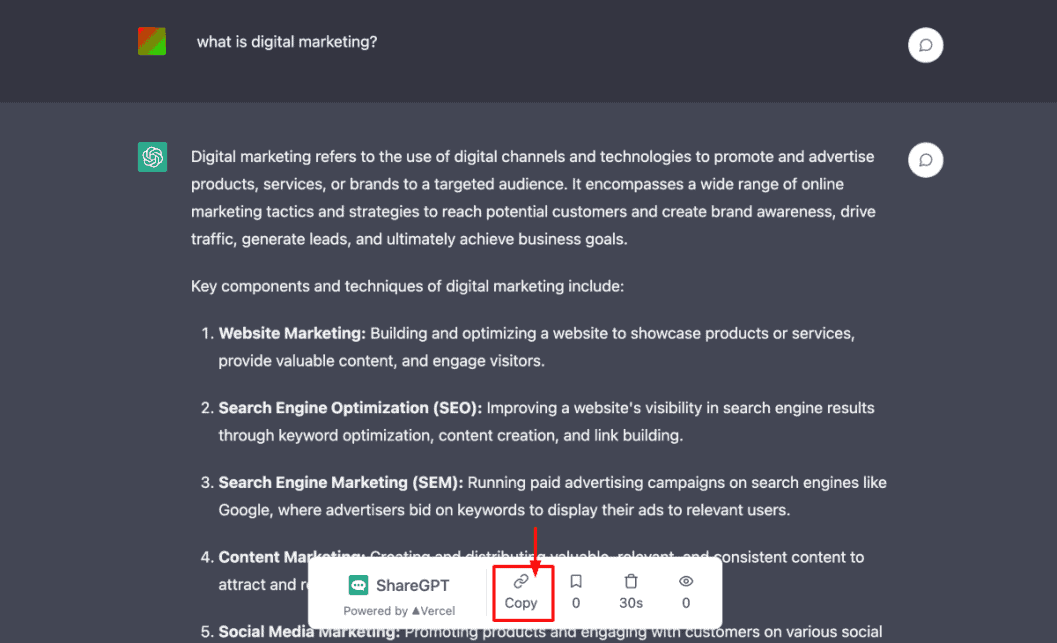Save the conversation with the bookmark icon
Screen dimensions: 1057x643
[576, 581]
